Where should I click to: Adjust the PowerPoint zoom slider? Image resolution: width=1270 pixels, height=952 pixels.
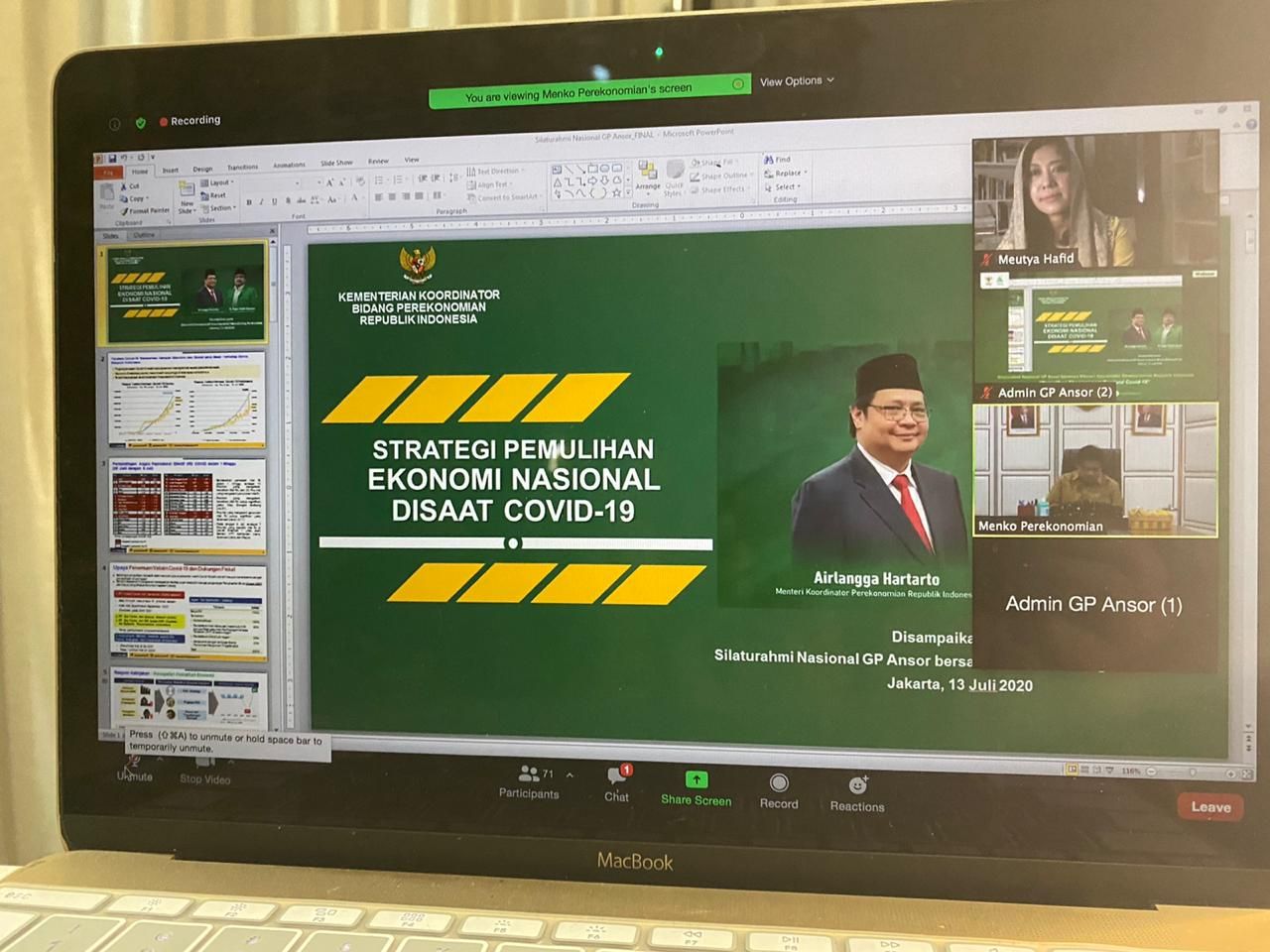click(1191, 772)
